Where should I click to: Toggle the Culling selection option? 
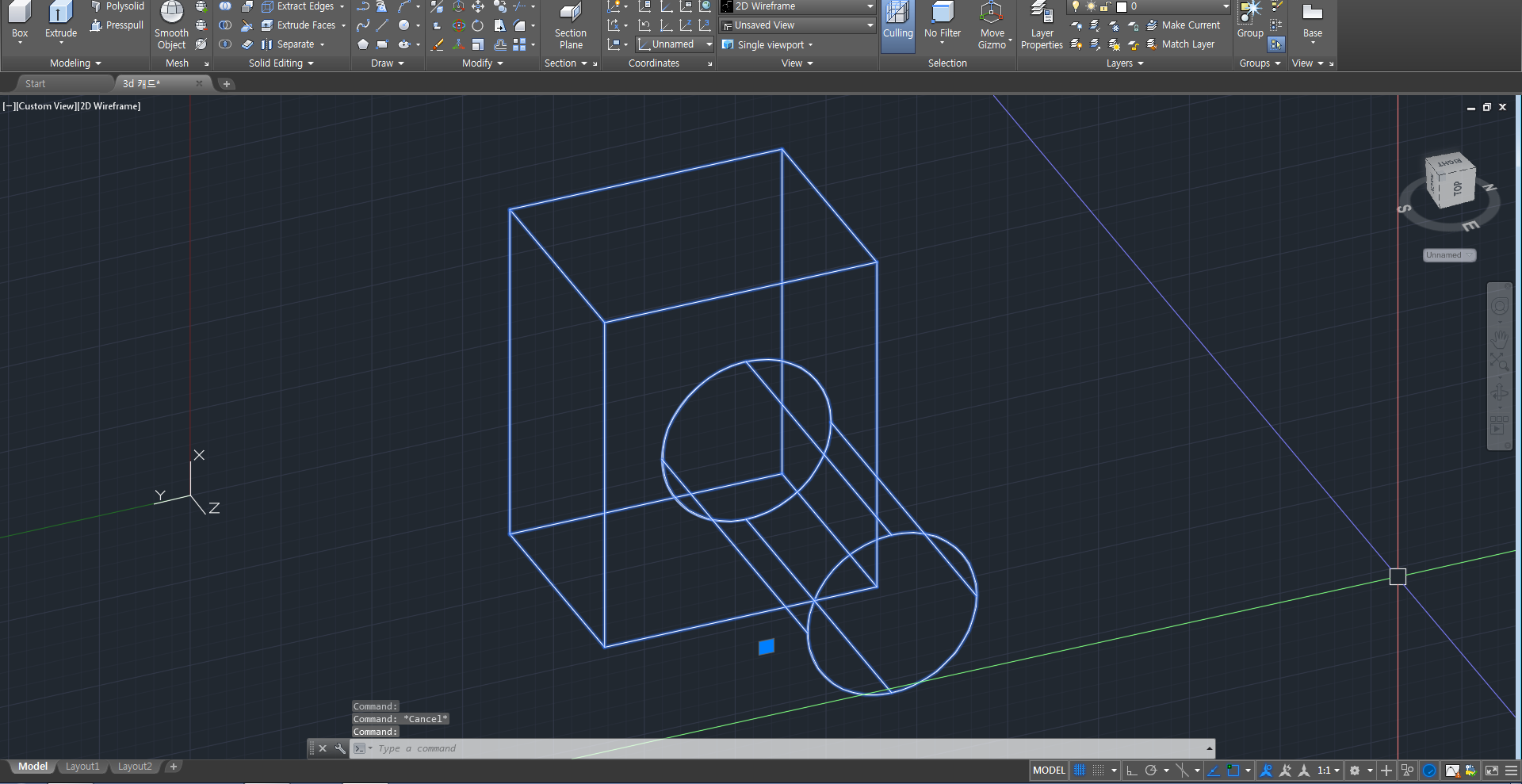pyautogui.click(x=897, y=25)
